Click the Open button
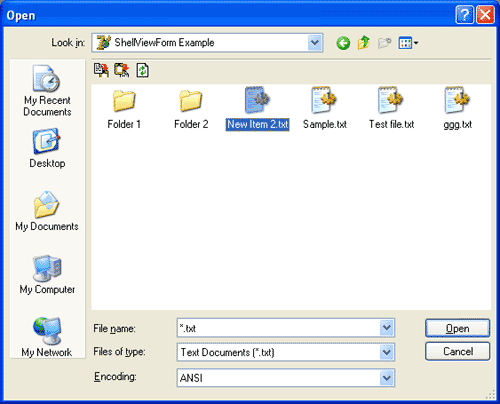 pyautogui.click(x=458, y=328)
